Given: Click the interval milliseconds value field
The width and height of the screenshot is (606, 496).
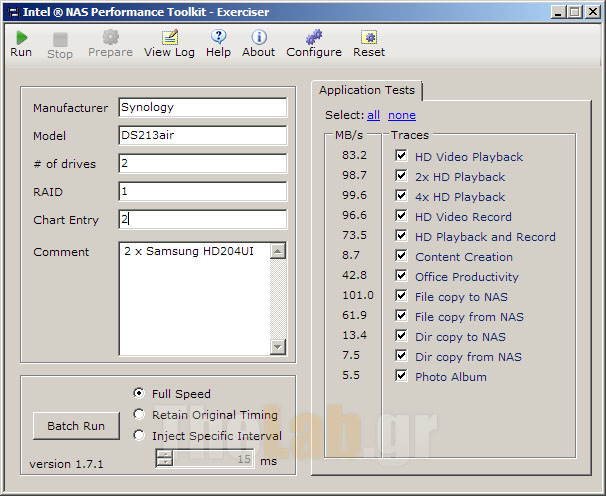Looking at the screenshot, I should point(213,459).
